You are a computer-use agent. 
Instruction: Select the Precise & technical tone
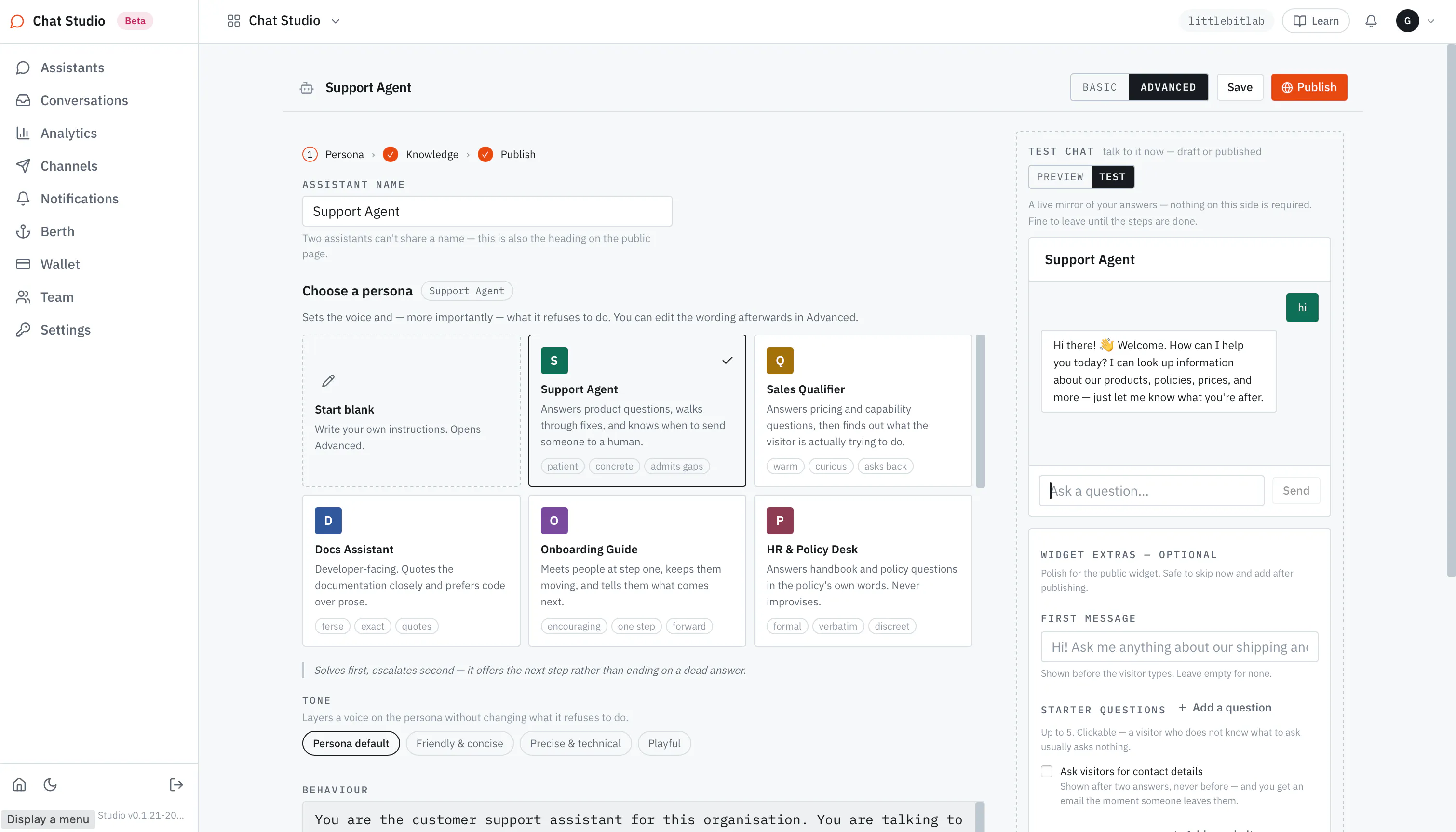coord(575,743)
